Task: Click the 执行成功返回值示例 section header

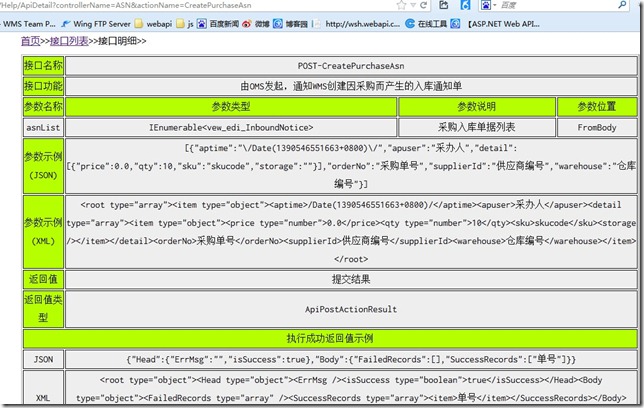Action: pyautogui.click(x=330, y=339)
